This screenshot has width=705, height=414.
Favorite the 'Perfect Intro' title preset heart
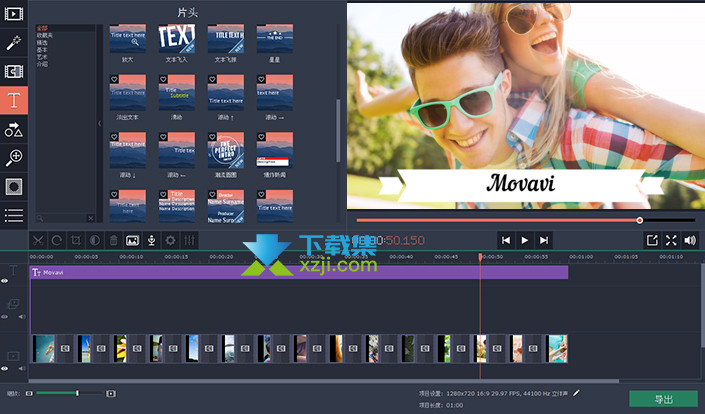212,137
